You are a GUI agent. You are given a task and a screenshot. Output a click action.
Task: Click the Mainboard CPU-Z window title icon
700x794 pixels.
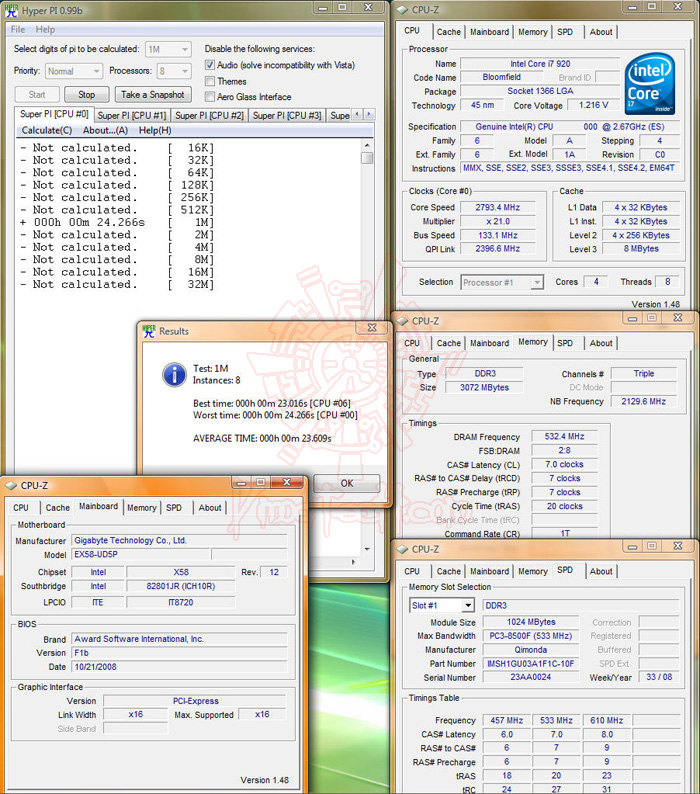[x=11, y=486]
